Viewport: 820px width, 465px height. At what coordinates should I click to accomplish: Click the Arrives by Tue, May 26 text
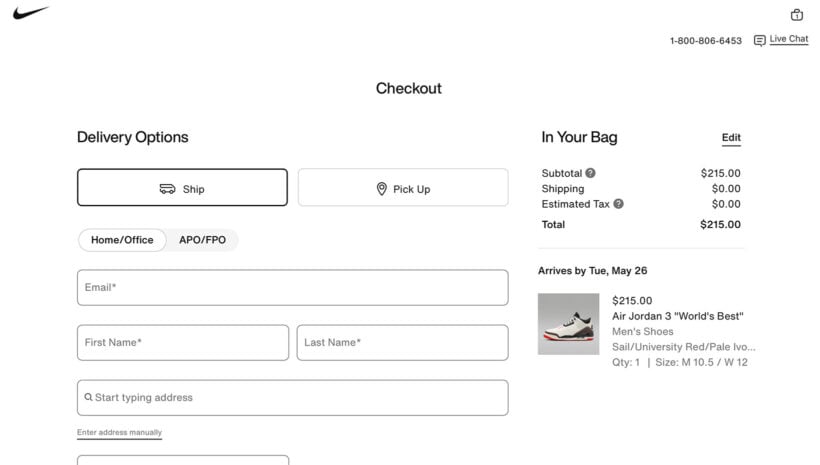593,270
